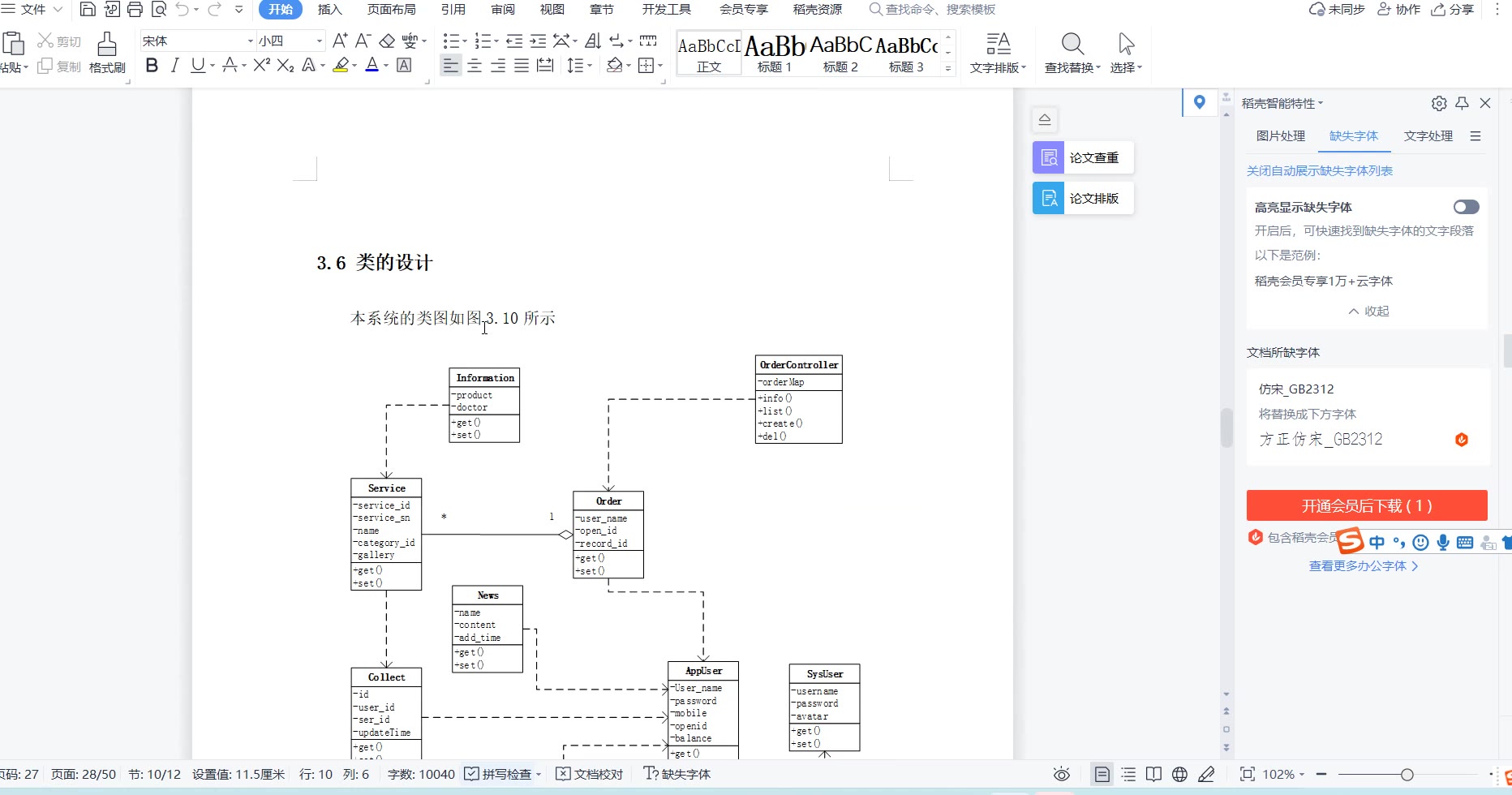Switch to web layout view (globe icon)
The height and width of the screenshot is (795, 1512).
point(1180,775)
